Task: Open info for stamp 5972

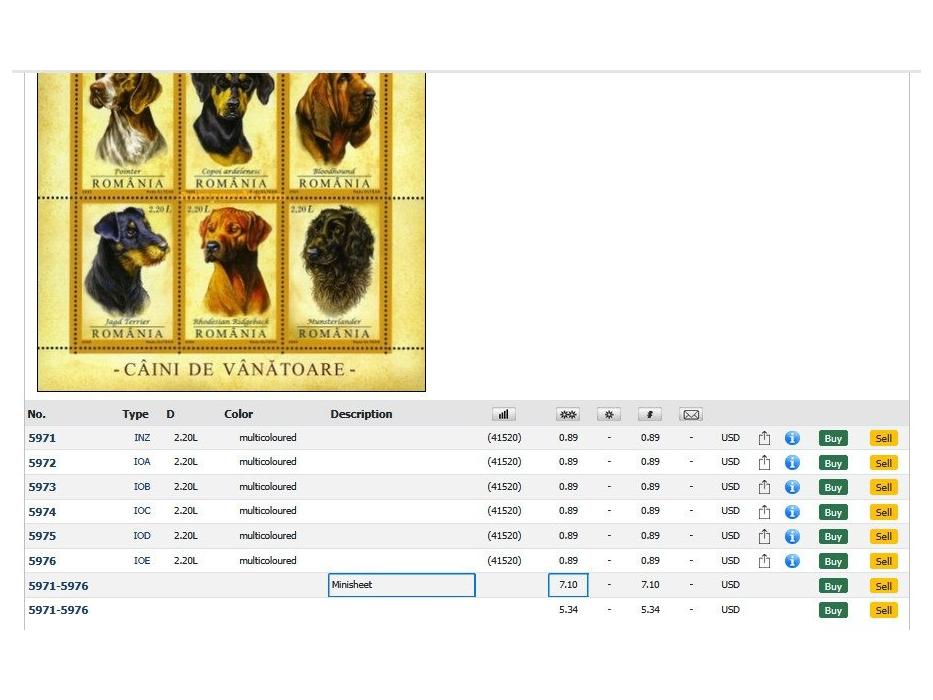Action: coord(792,462)
